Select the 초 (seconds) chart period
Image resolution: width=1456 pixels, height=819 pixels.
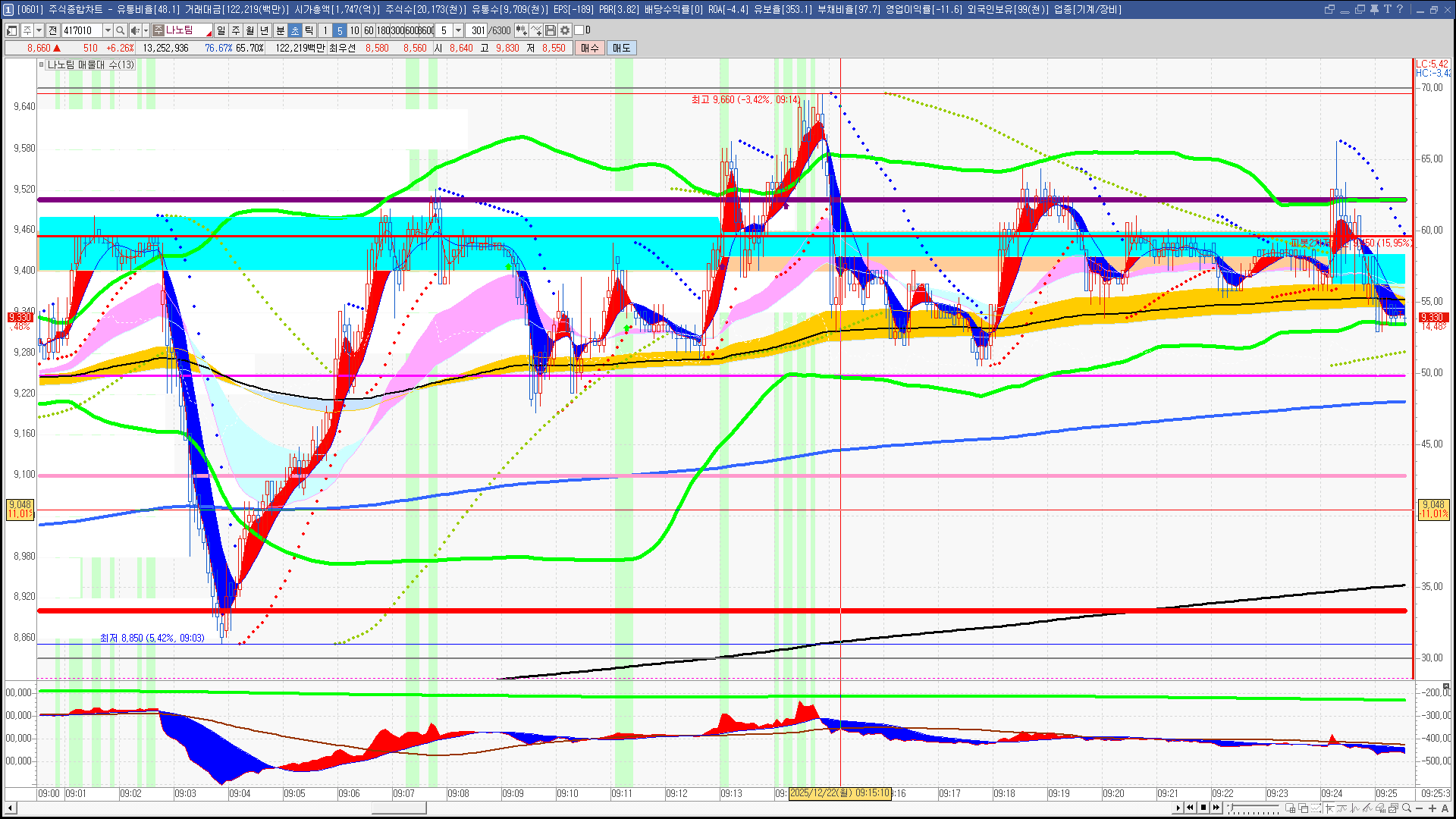[x=295, y=30]
